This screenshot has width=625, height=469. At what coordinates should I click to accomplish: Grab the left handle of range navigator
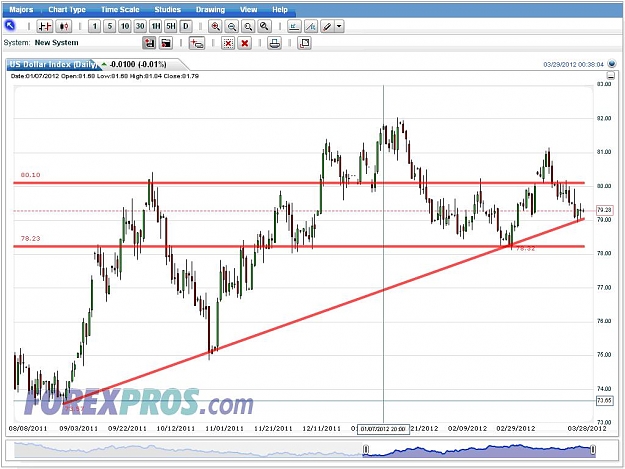(x=366, y=450)
